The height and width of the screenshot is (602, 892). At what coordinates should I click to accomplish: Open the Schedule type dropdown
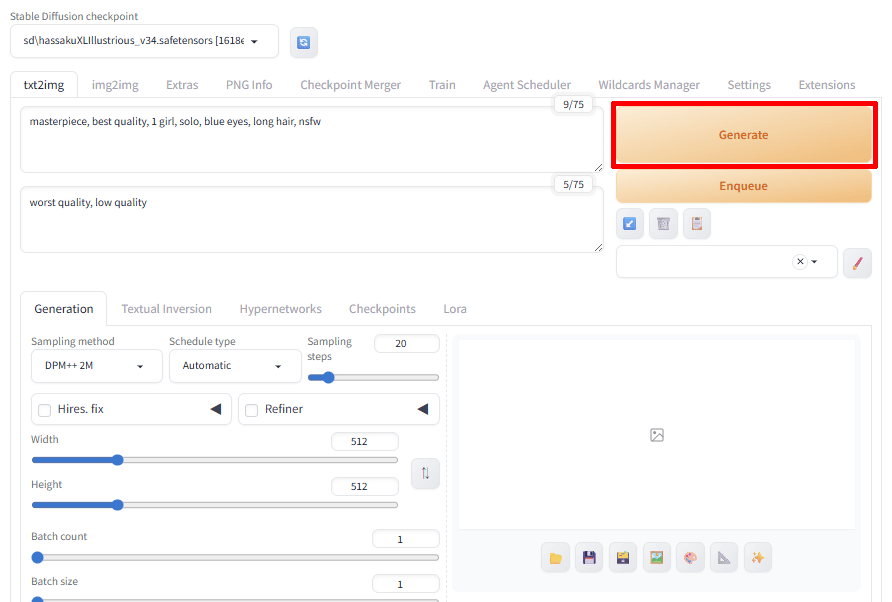(235, 366)
